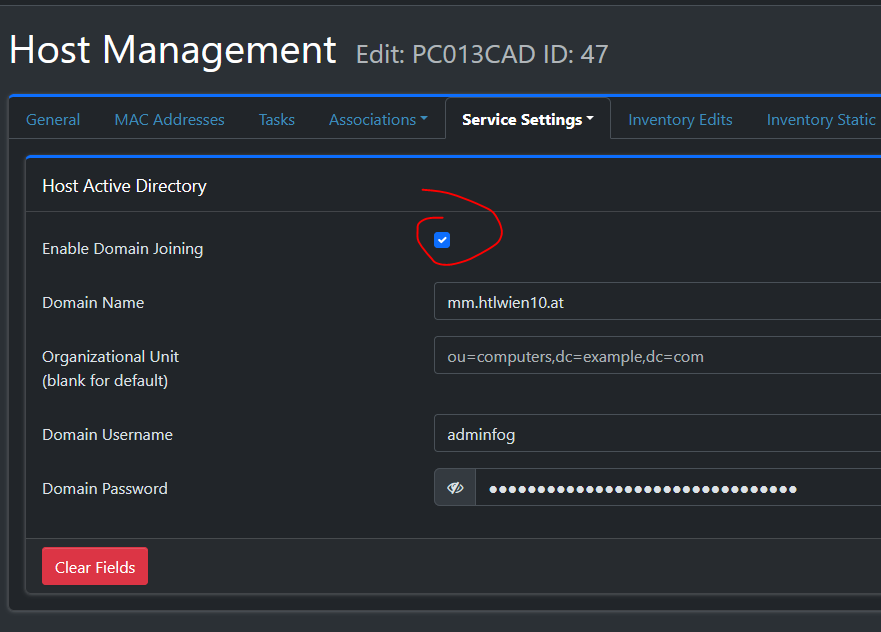Image resolution: width=881 pixels, height=632 pixels.
Task: Toggle the Enable Domain Joining checkbox
Action: click(442, 240)
